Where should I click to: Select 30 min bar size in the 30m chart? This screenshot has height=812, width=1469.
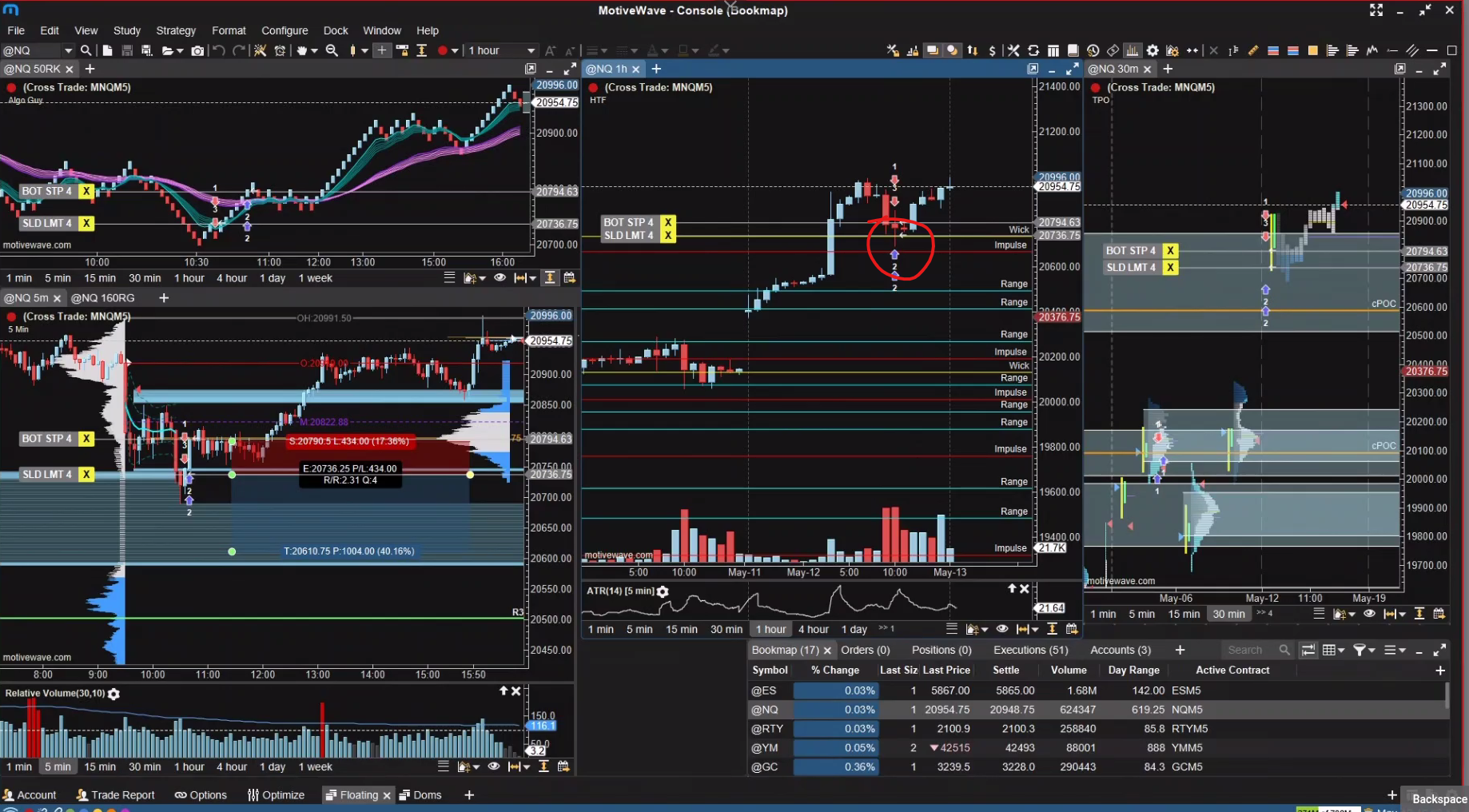[x=1228, y=614]
